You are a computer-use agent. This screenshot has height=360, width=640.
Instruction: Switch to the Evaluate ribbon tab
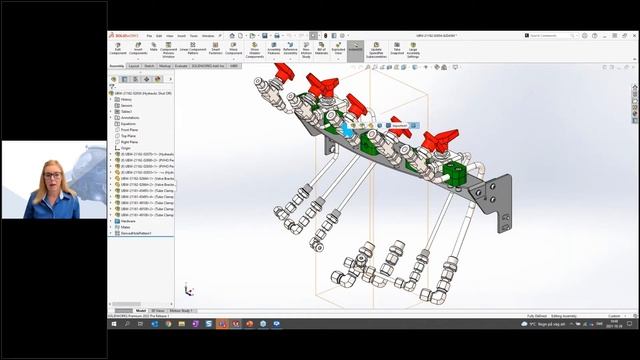click(x=181, y=66)
